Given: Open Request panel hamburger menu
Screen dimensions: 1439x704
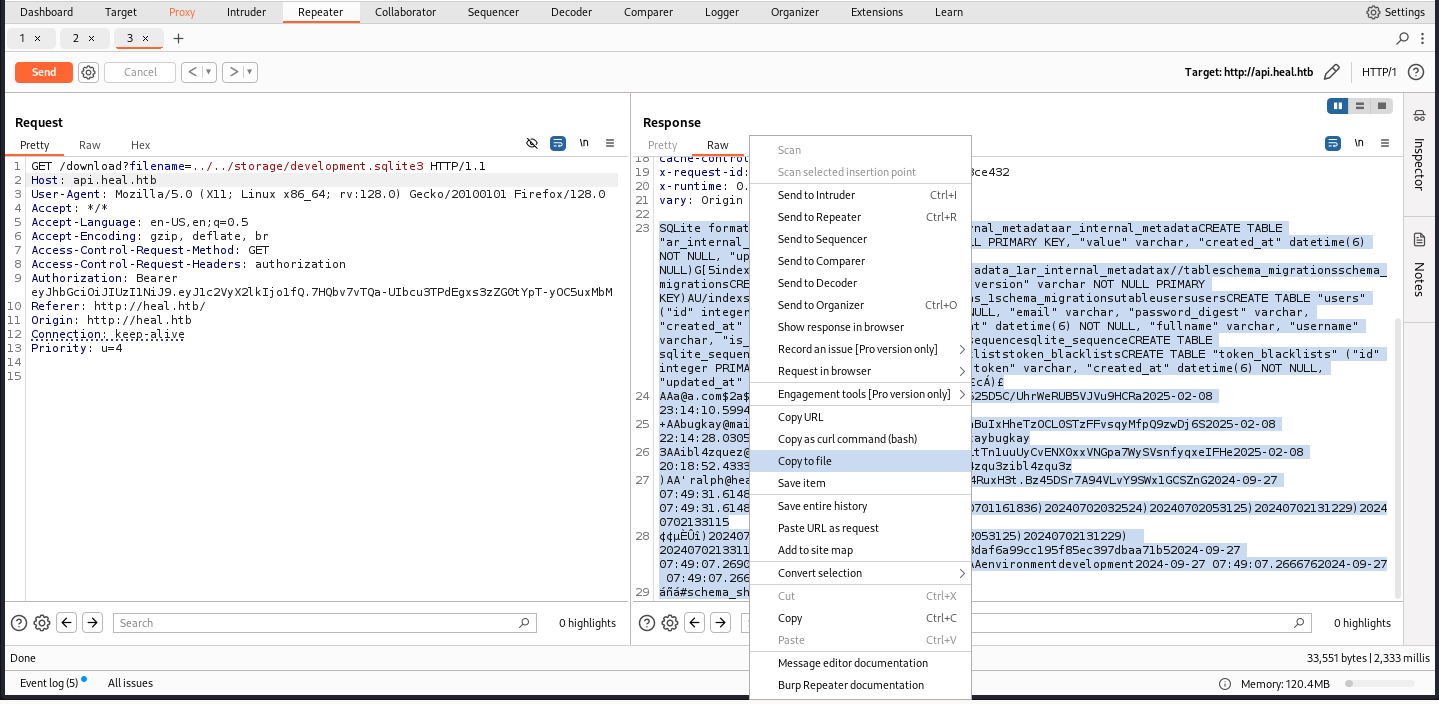Looking at the screenshot, I should tap(610, 144).
